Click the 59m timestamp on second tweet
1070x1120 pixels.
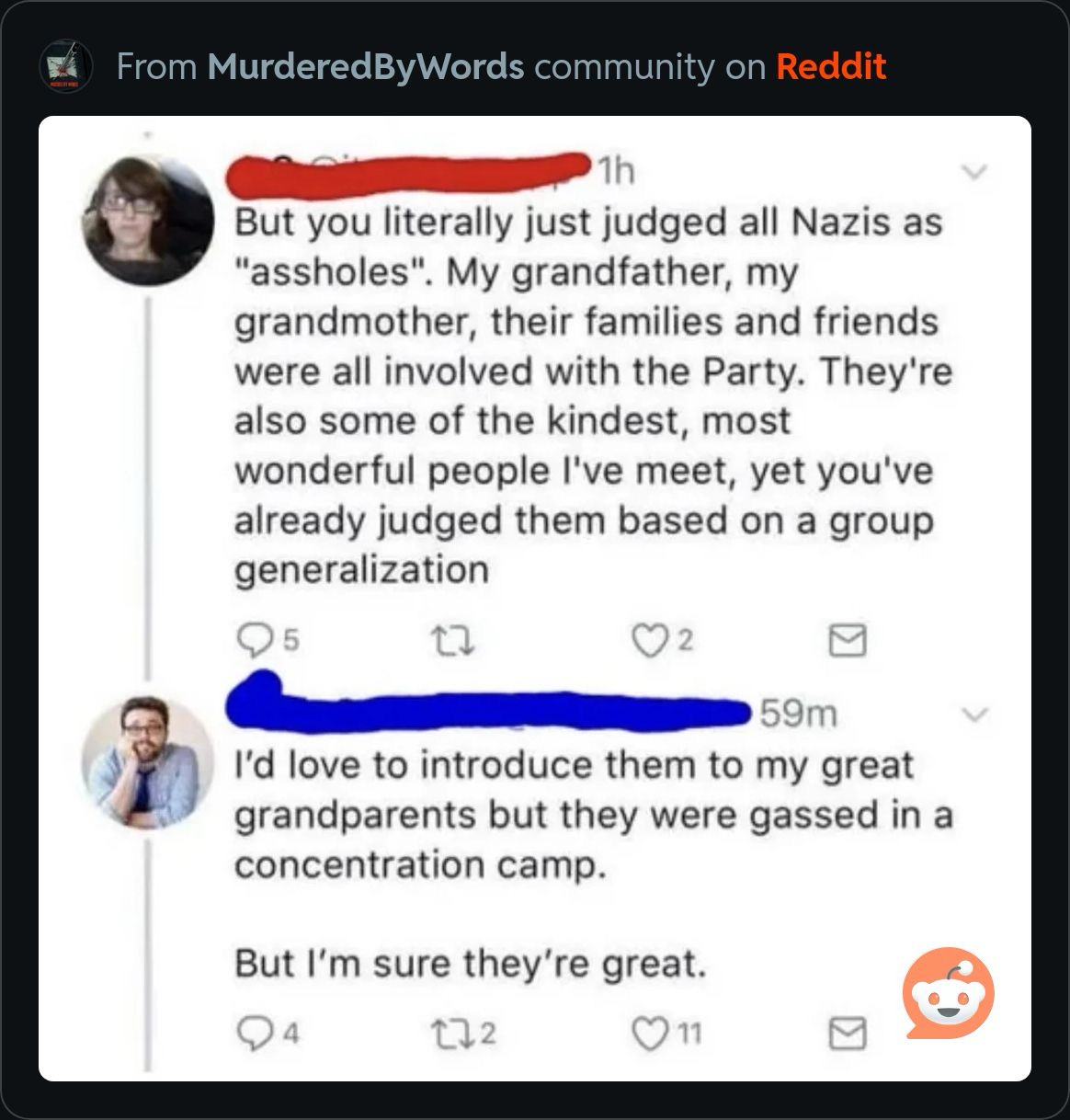tap(797, 714)
